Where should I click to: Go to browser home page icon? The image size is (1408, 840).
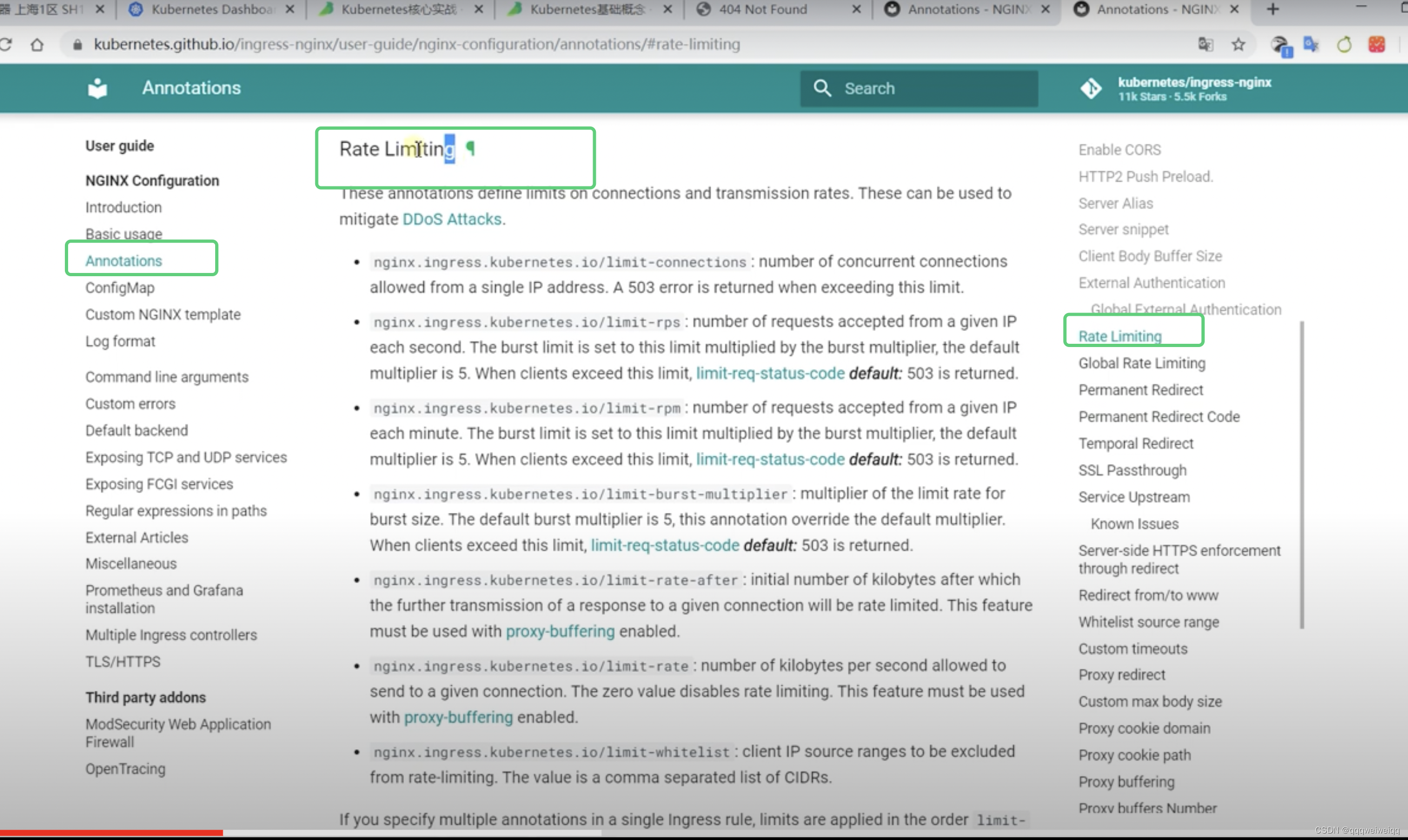(x=37, y=44)
